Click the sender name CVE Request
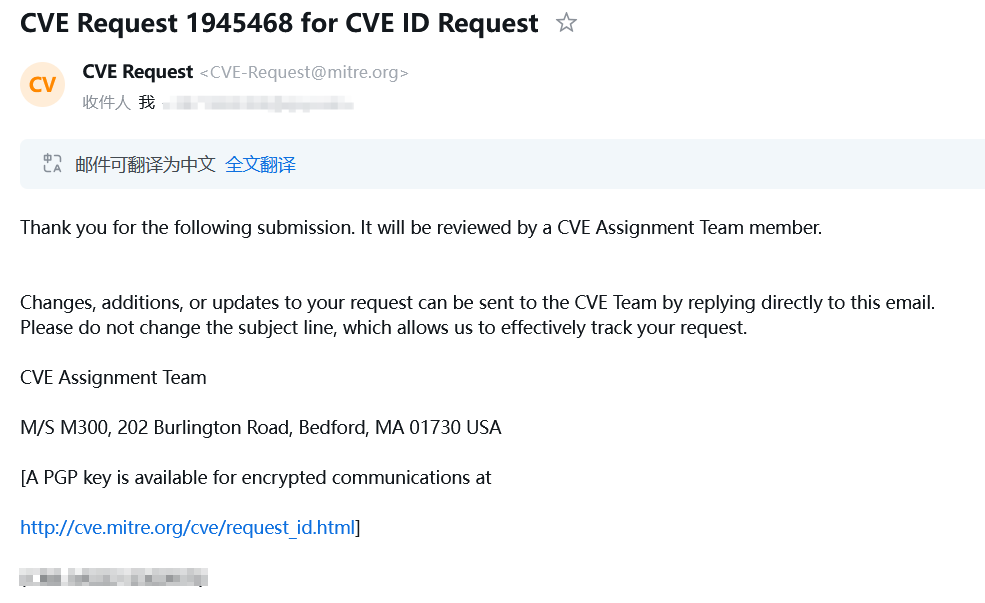The width and height of the screenshot is (985, 603). (138, 72)
